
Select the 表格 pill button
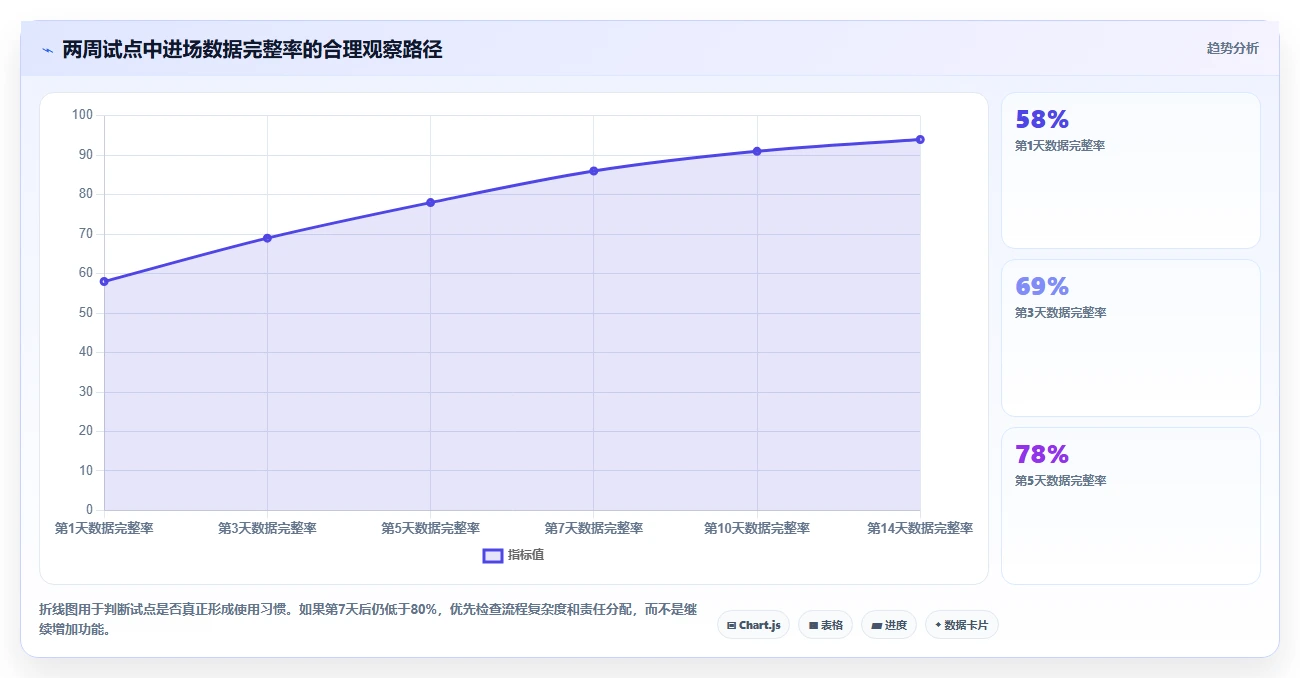tap(825, 625)
